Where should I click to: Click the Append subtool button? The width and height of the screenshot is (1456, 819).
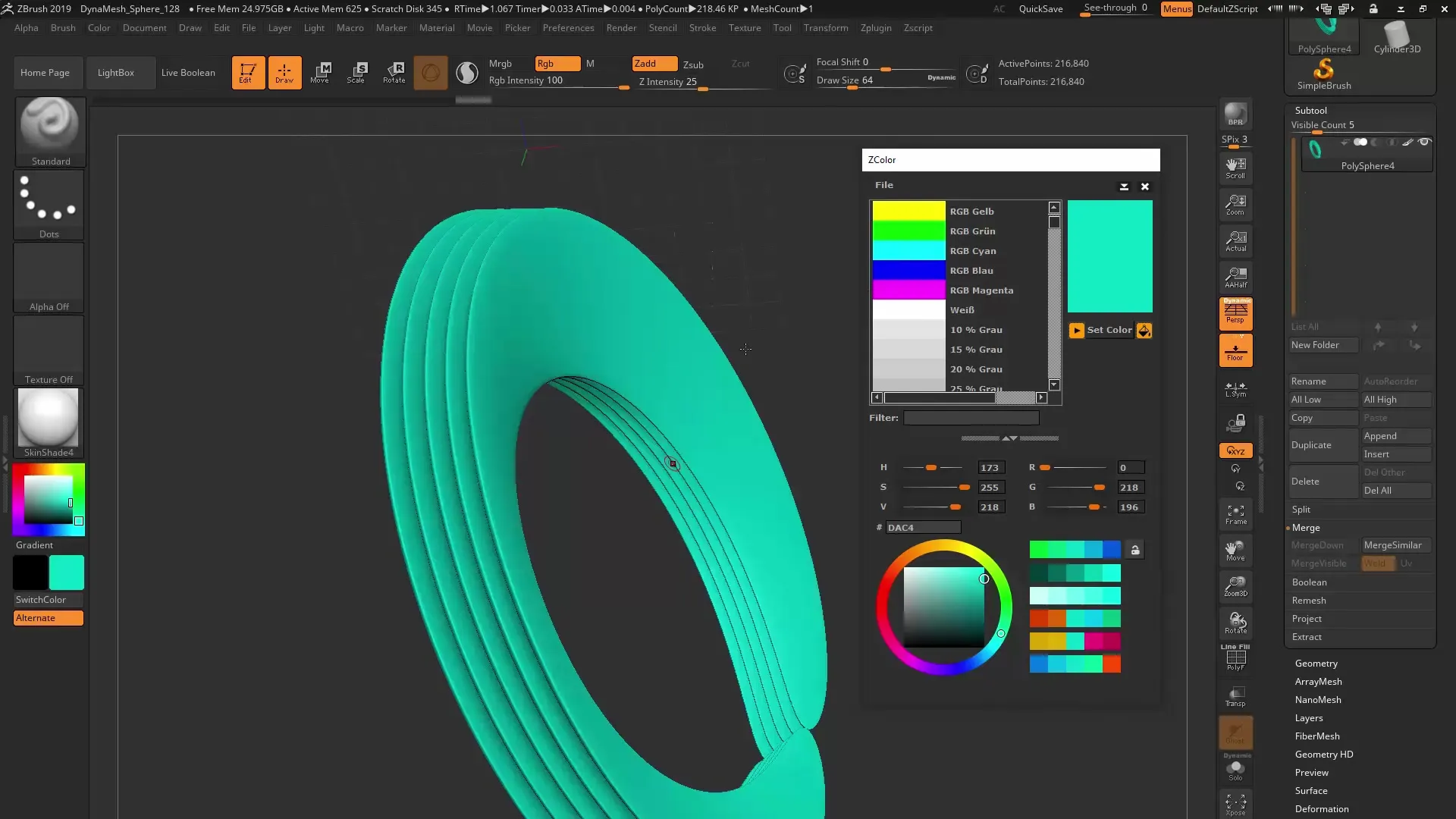point(1395,436)
